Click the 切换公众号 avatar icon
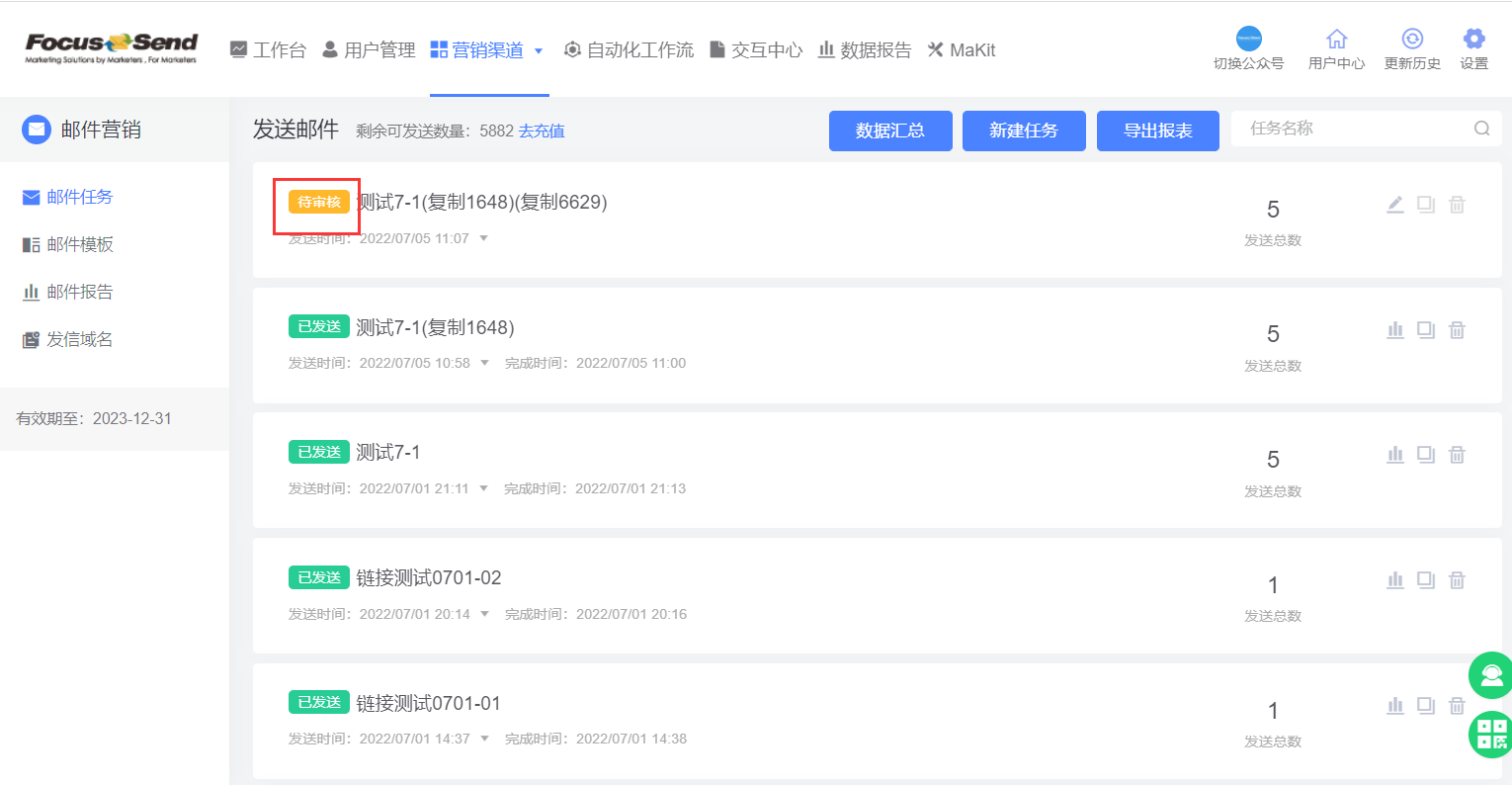This screenshot has width=1512, height=785. coord(1249,39)
